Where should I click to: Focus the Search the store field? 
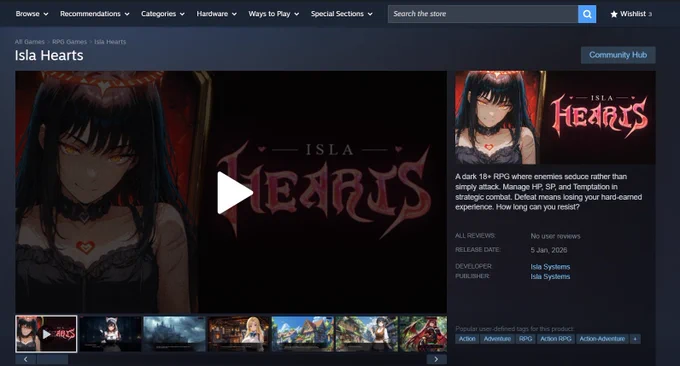(483, 14)
